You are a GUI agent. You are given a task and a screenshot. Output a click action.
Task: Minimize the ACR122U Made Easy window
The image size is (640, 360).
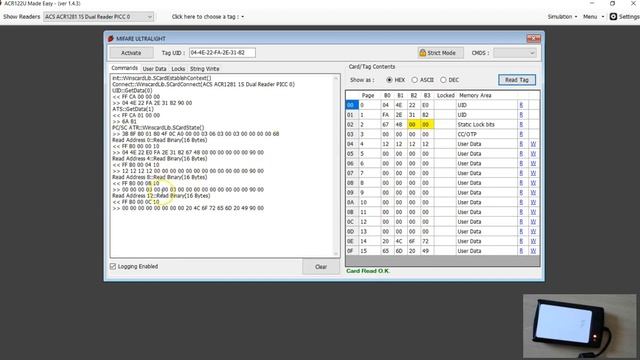[592, 3]
